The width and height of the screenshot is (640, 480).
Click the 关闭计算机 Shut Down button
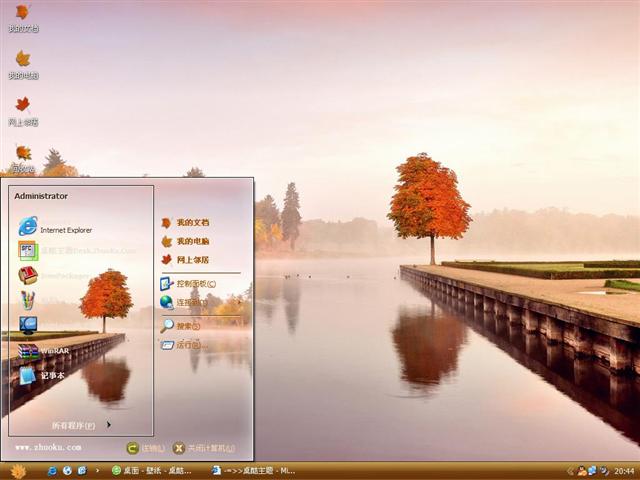(204, 448)
